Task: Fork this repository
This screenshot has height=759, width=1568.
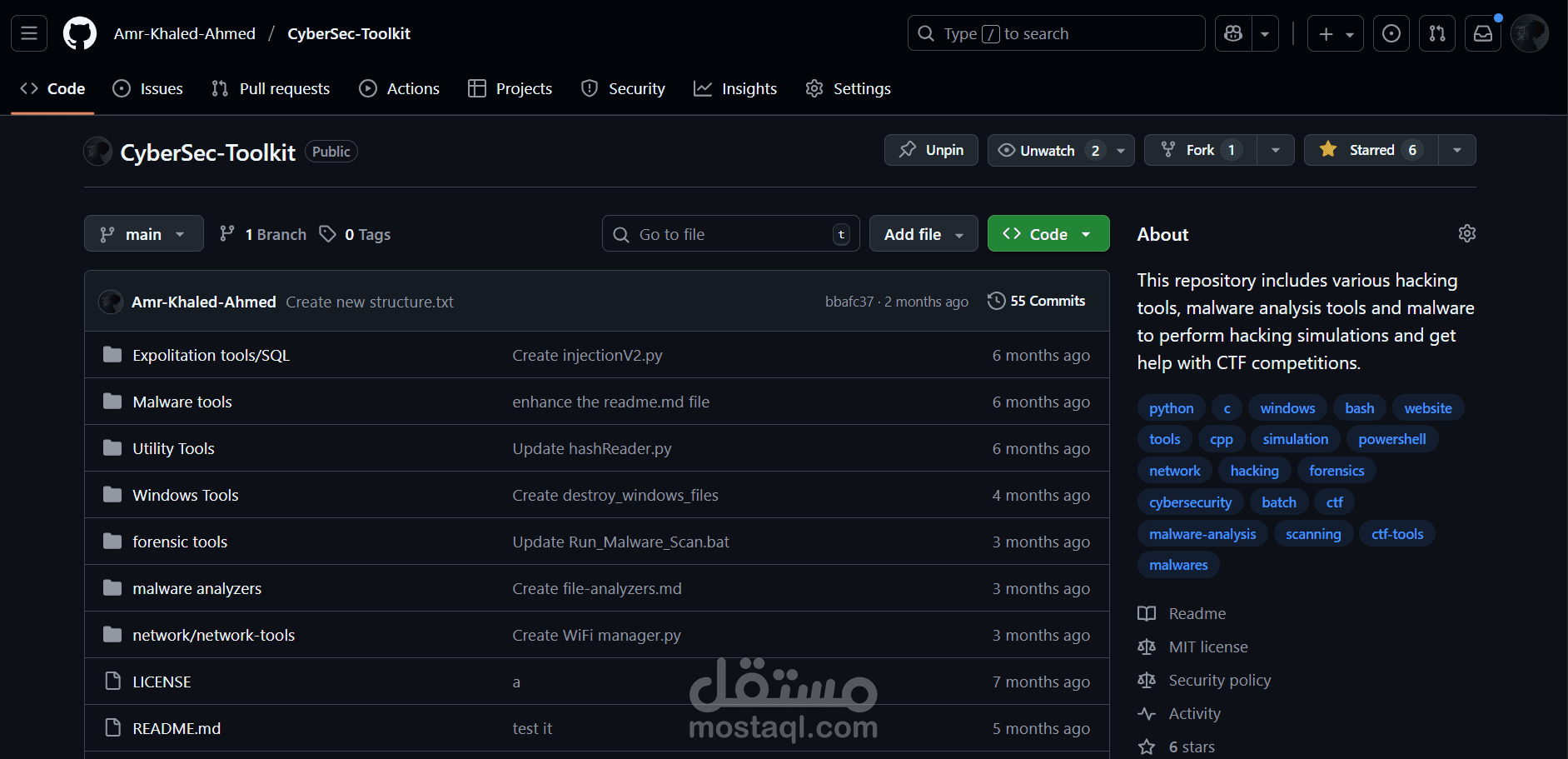Action: 1201,150
